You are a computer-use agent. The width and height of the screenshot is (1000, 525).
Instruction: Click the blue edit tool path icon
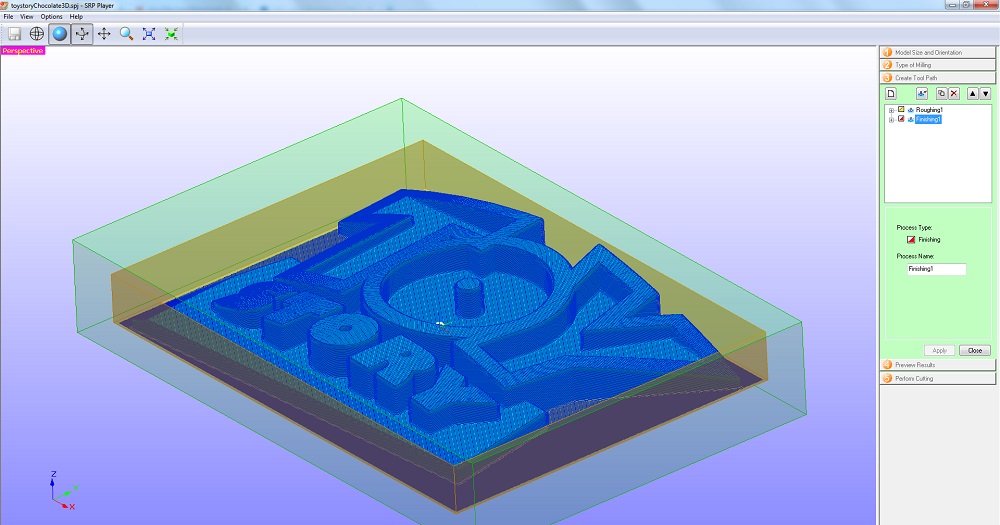922,94
